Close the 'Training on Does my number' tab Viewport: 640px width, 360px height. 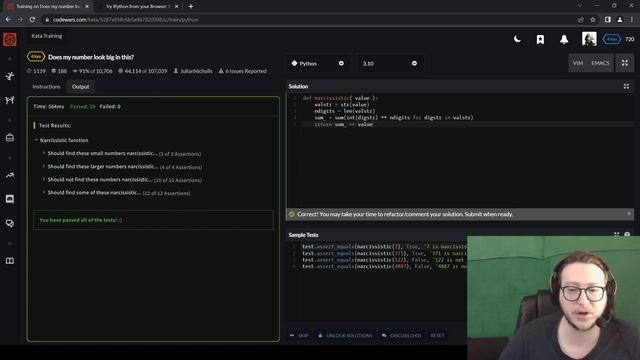[87, 7]
